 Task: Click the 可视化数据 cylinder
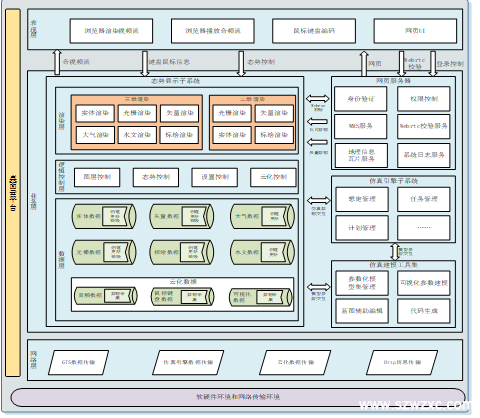point(261,296)
